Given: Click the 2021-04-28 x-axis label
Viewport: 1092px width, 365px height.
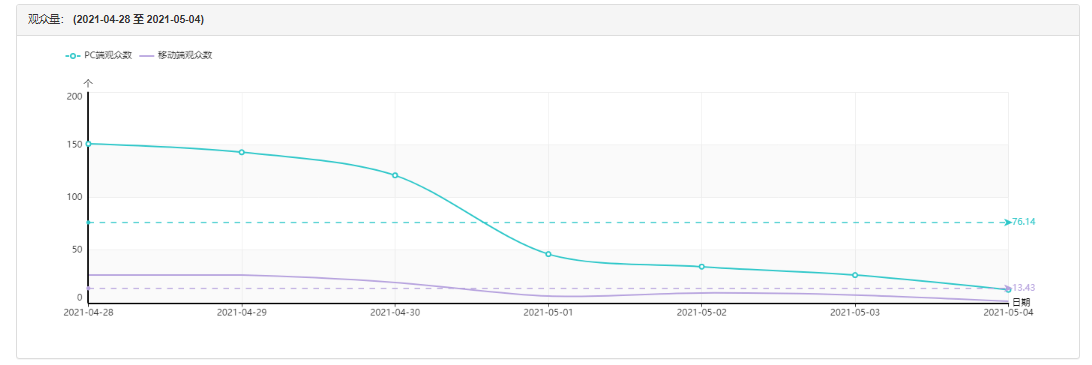Looking at the screenshot, I should (x=88, y=313).
